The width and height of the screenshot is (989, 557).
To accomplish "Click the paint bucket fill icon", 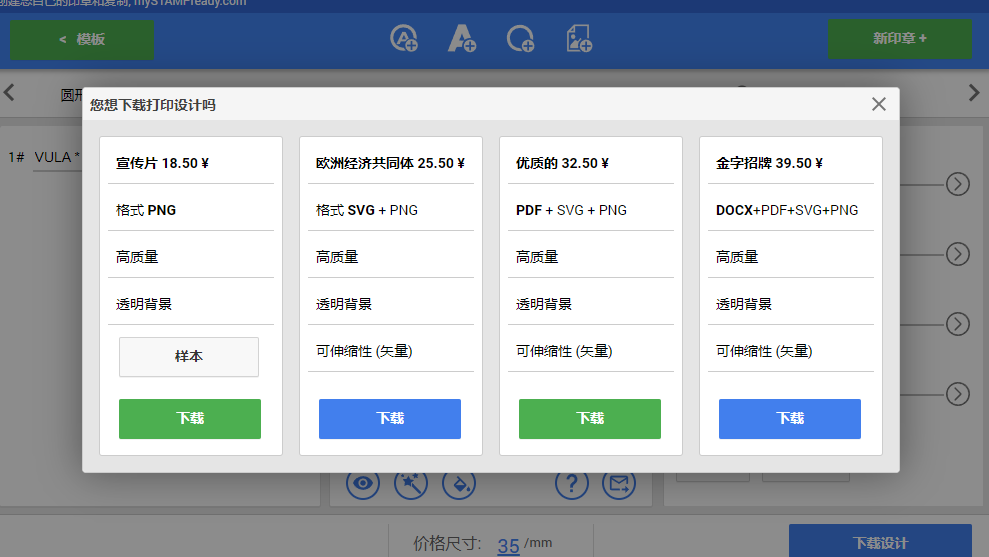I will 458,485.
